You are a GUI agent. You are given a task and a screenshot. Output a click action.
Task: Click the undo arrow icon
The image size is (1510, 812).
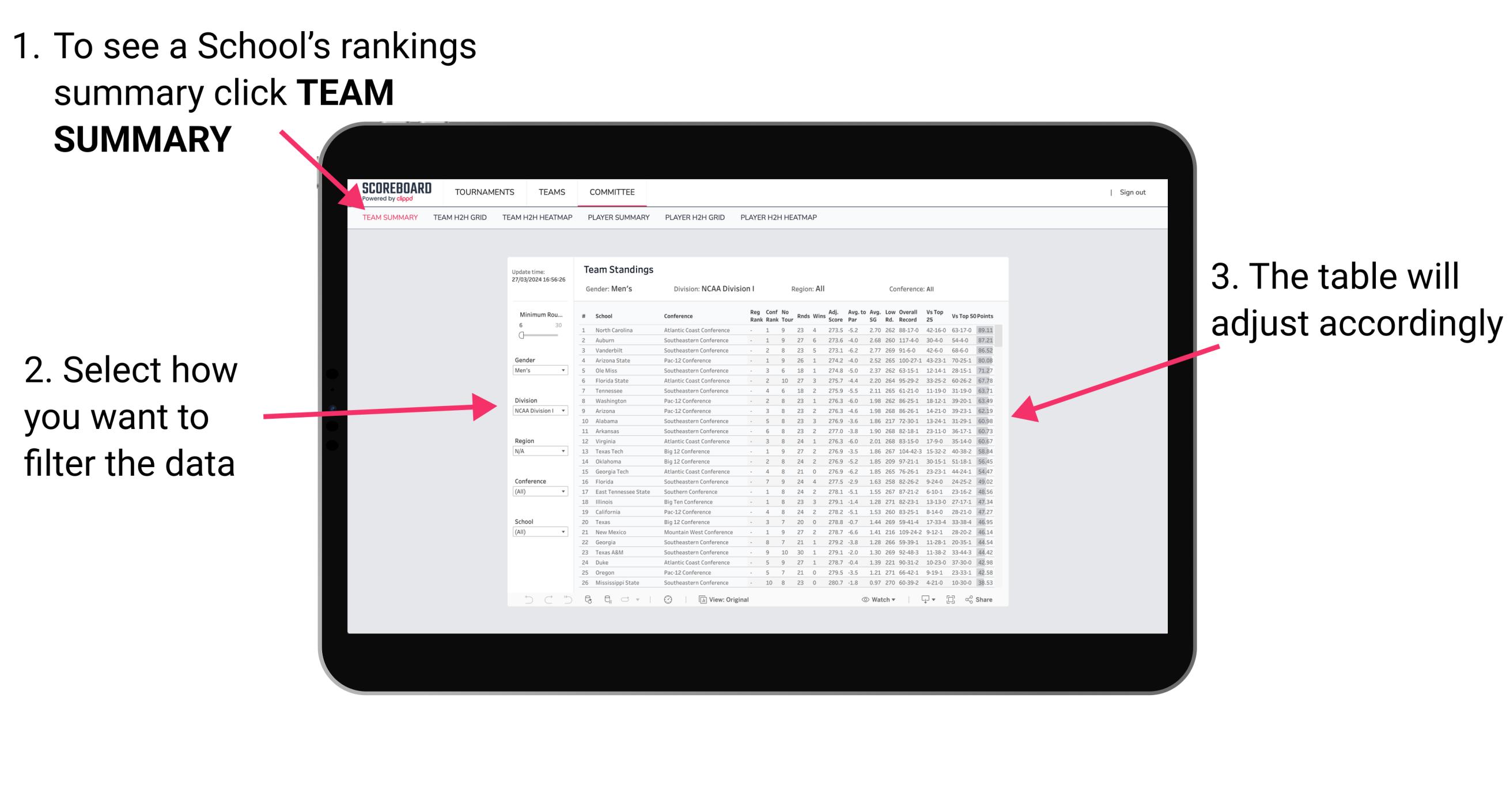[x=524, y=598]
